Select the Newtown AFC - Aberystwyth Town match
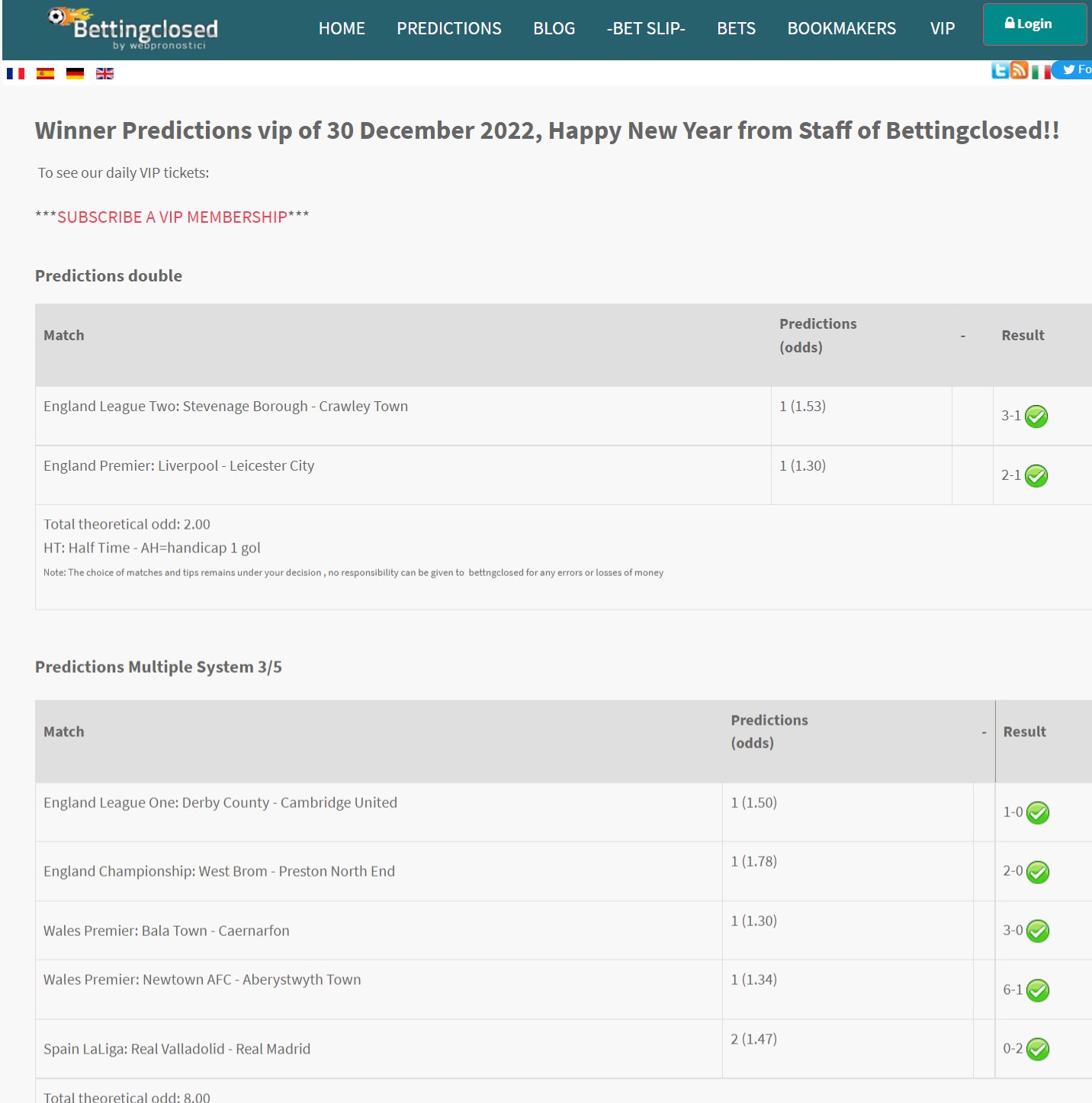 (x=202, y=979)
